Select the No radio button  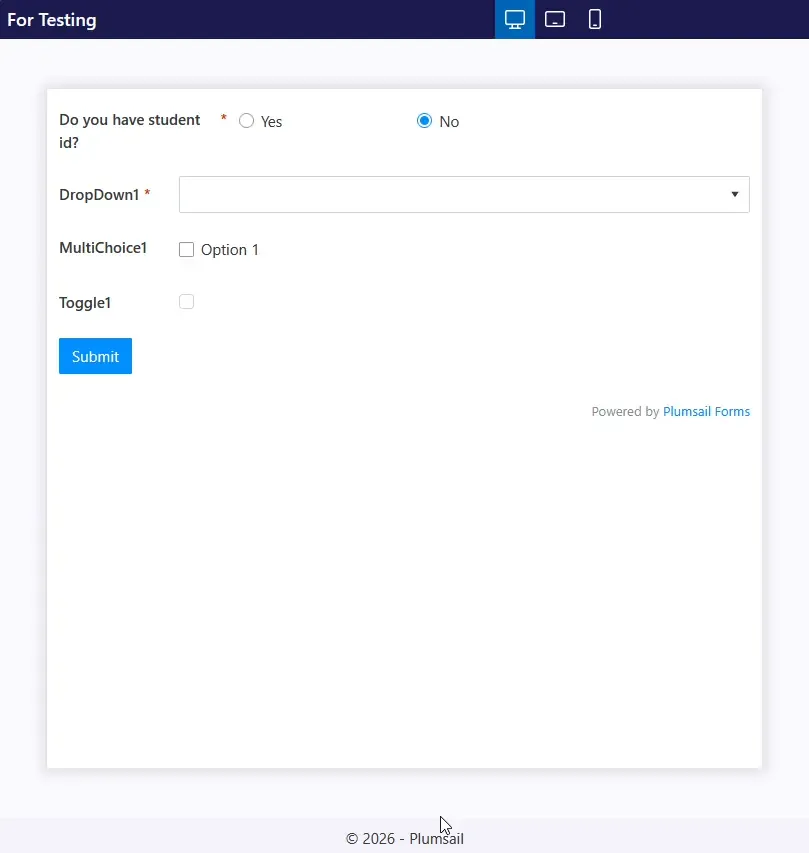click(x=424, y=121)
